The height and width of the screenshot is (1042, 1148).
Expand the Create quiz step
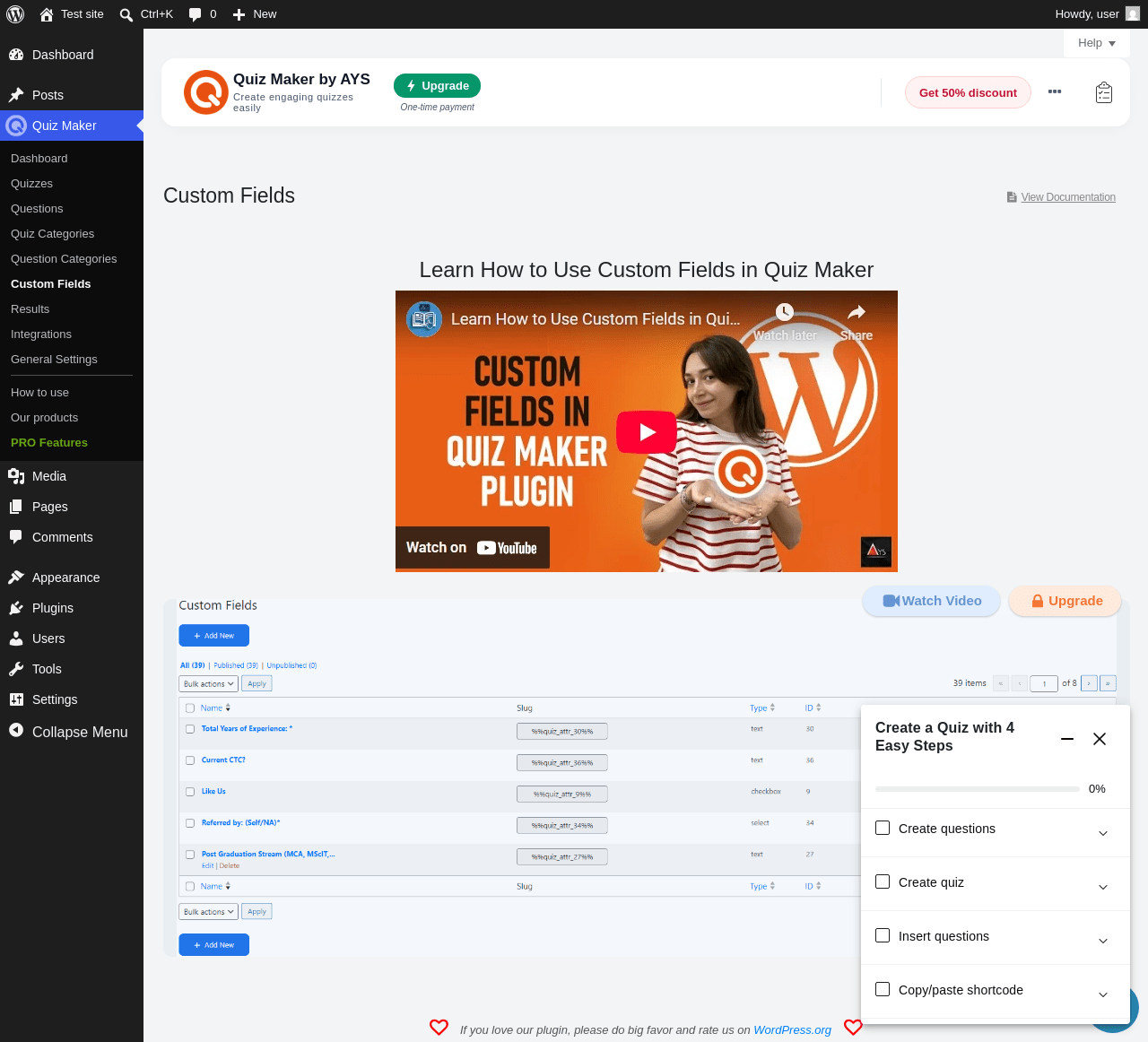[1103, 887]
